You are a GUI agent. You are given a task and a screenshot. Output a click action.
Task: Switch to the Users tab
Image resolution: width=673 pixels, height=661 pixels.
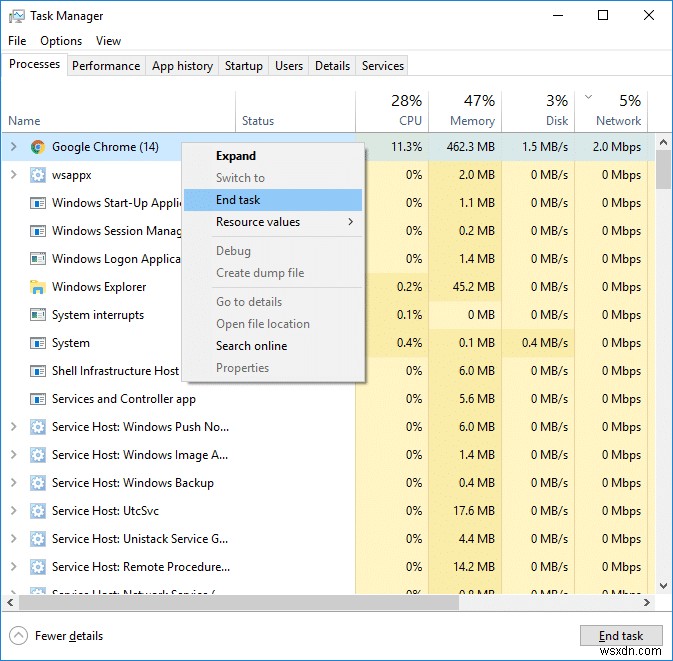[x=289, y=66]
